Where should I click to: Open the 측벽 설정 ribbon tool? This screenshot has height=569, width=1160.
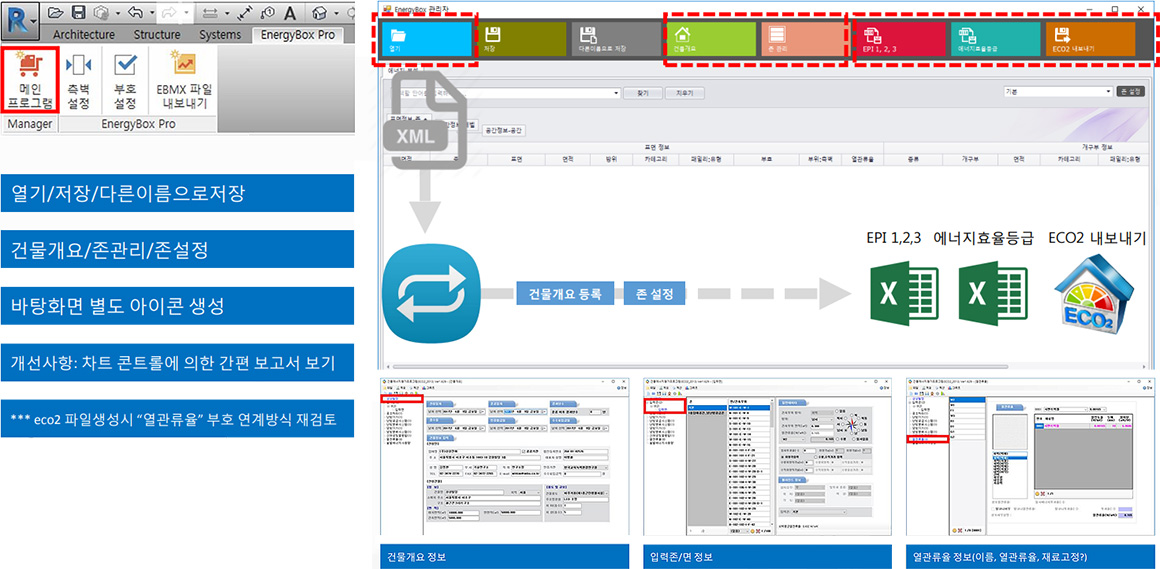point(79,81)
